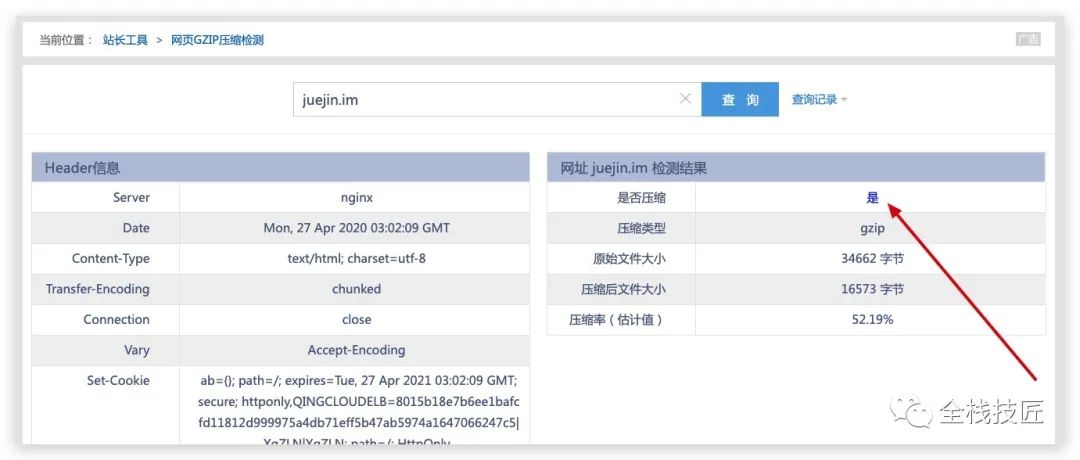
Task: Click the 原始文件大小 row label
Action: coord(630,259)
